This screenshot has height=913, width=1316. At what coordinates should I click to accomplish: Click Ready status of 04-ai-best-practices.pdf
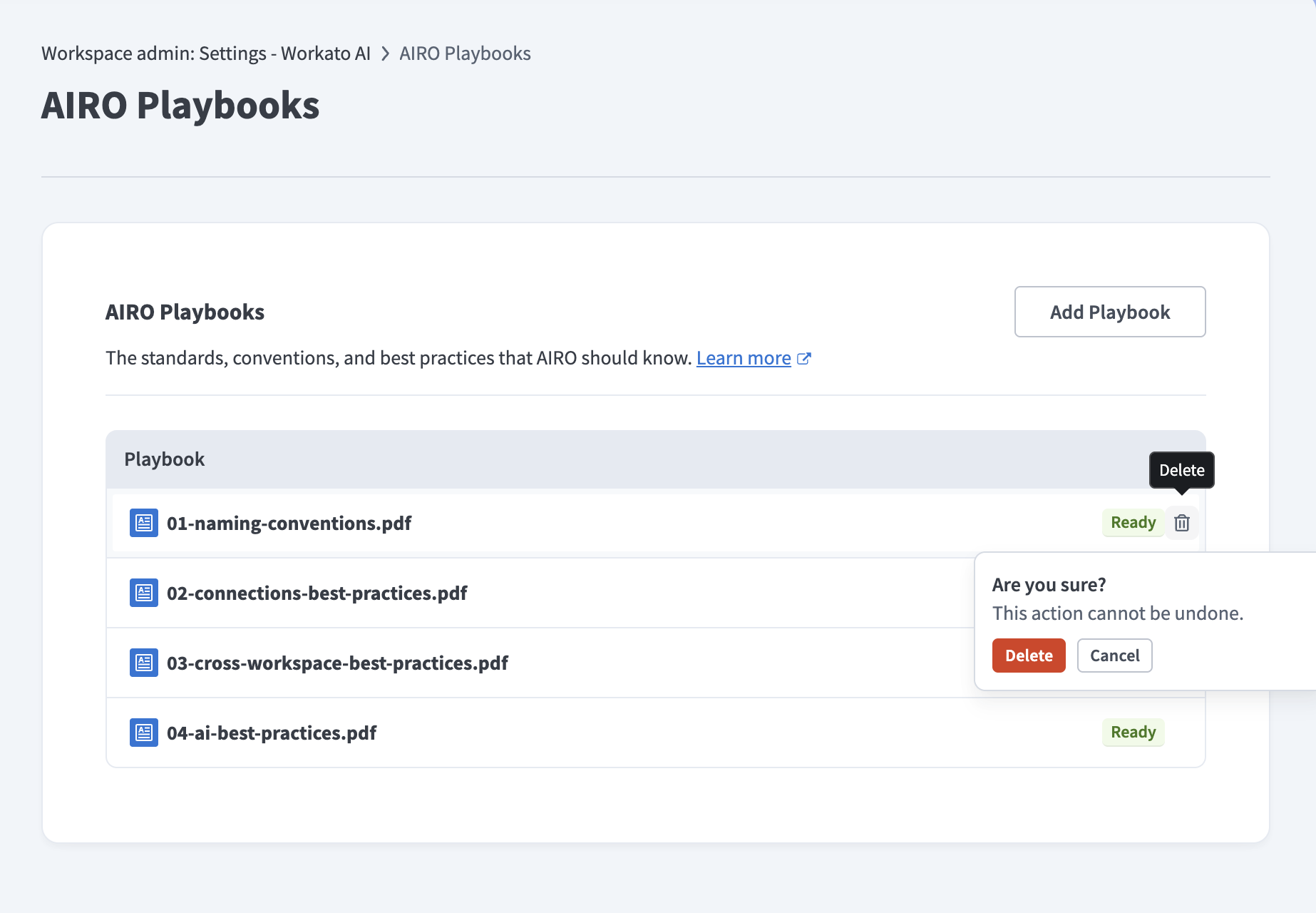1133,733
